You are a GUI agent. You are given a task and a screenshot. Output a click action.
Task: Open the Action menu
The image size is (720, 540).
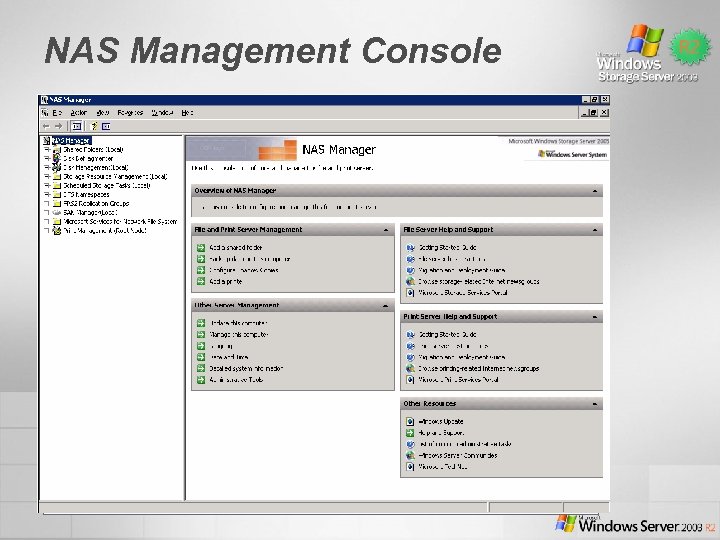tap(79, 112)
